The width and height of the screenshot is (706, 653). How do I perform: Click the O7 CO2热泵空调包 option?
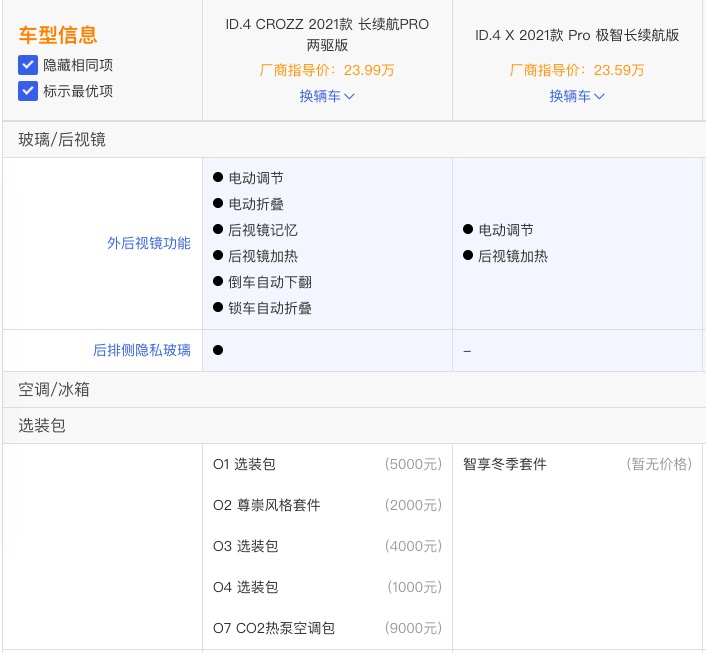tap(274, 628)
